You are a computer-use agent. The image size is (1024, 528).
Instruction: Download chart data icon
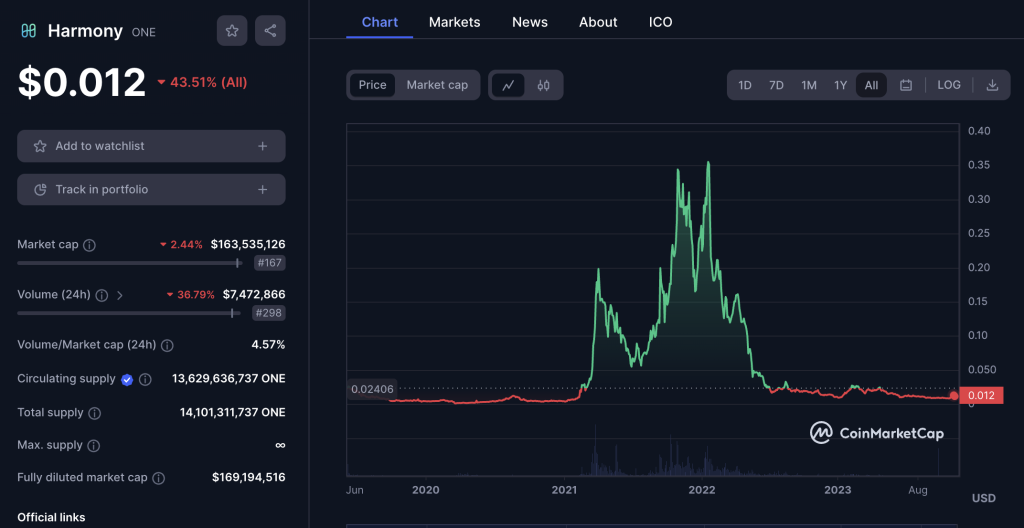click(992, 85)
